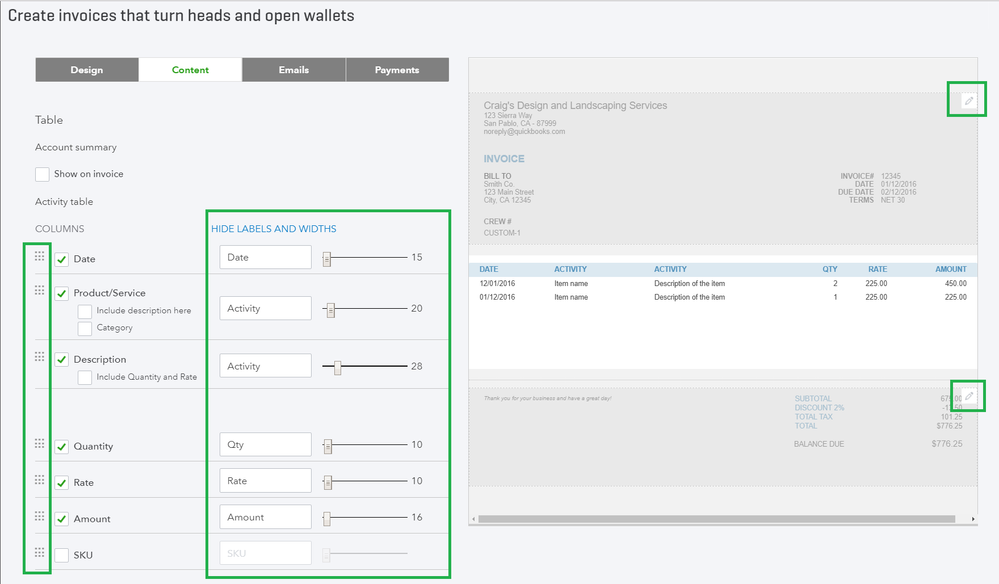Screen dimensions: 999x584
Task: Click the pencil edit icon on invoice footer
Action: (968, 397)
